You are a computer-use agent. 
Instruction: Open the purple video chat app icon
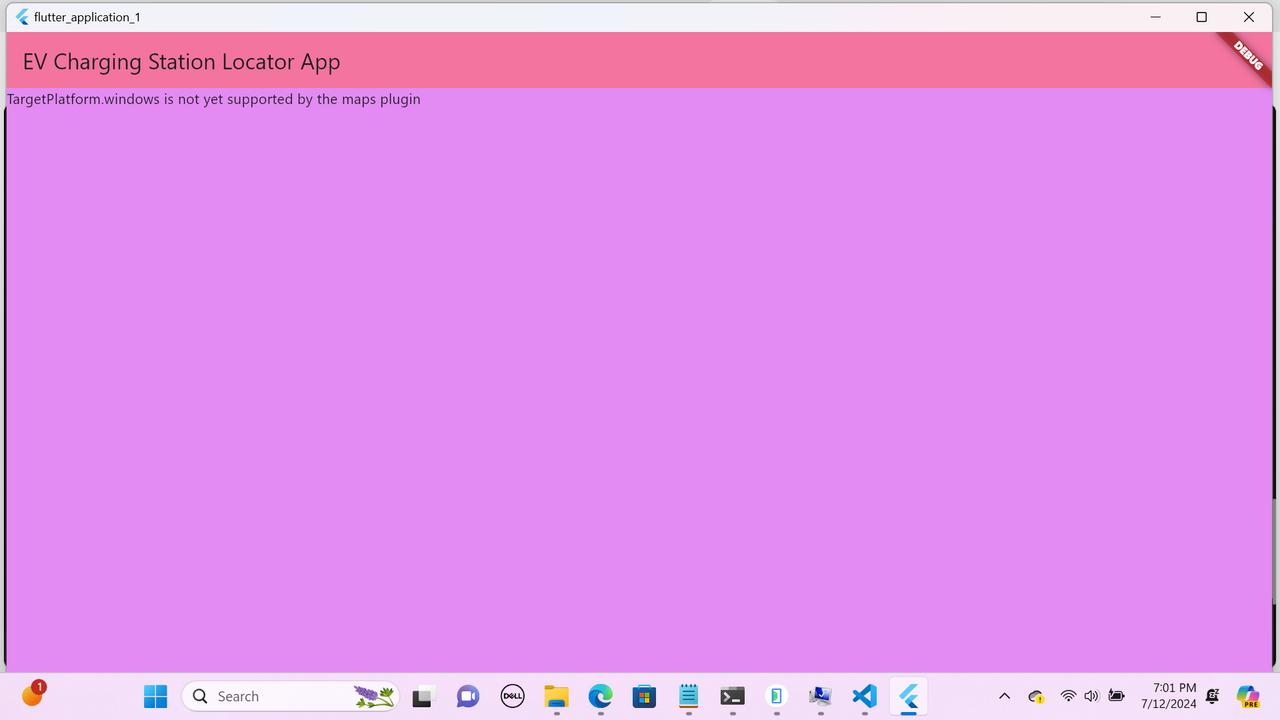[468, 696]
